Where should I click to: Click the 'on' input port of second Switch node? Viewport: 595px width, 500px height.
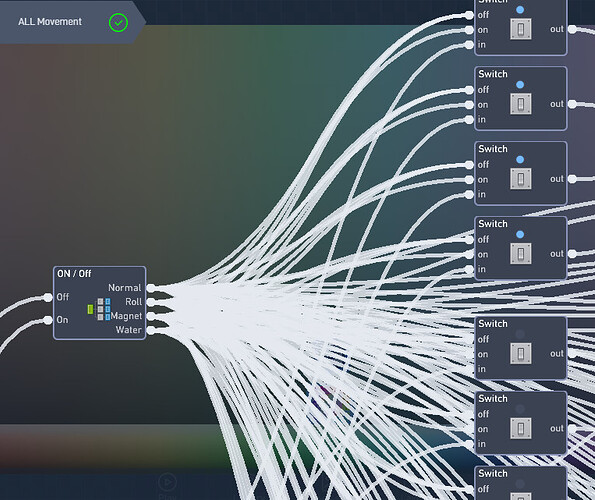pyautogui.click(x=469, y=105)
